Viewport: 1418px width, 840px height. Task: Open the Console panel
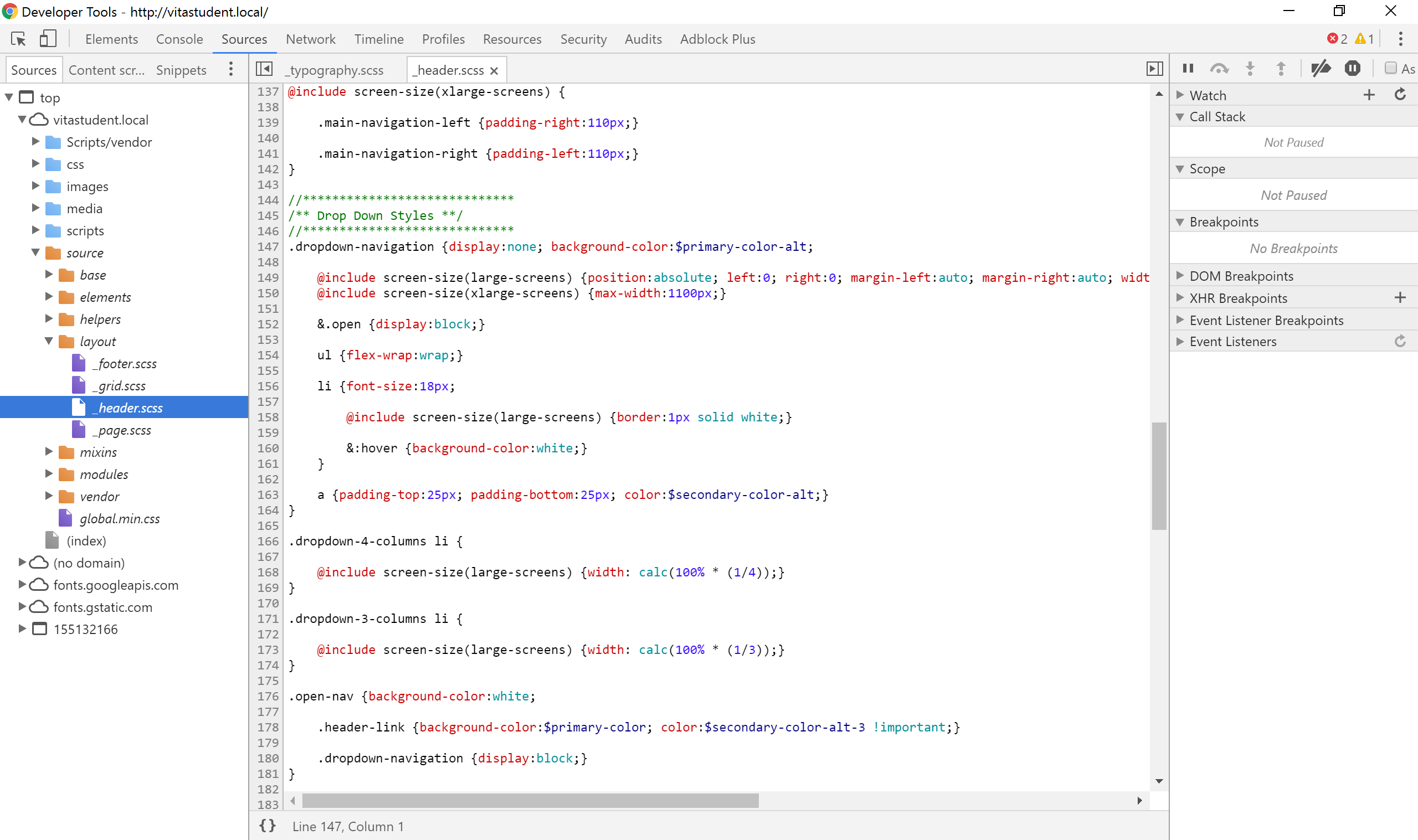pos(179,39)
